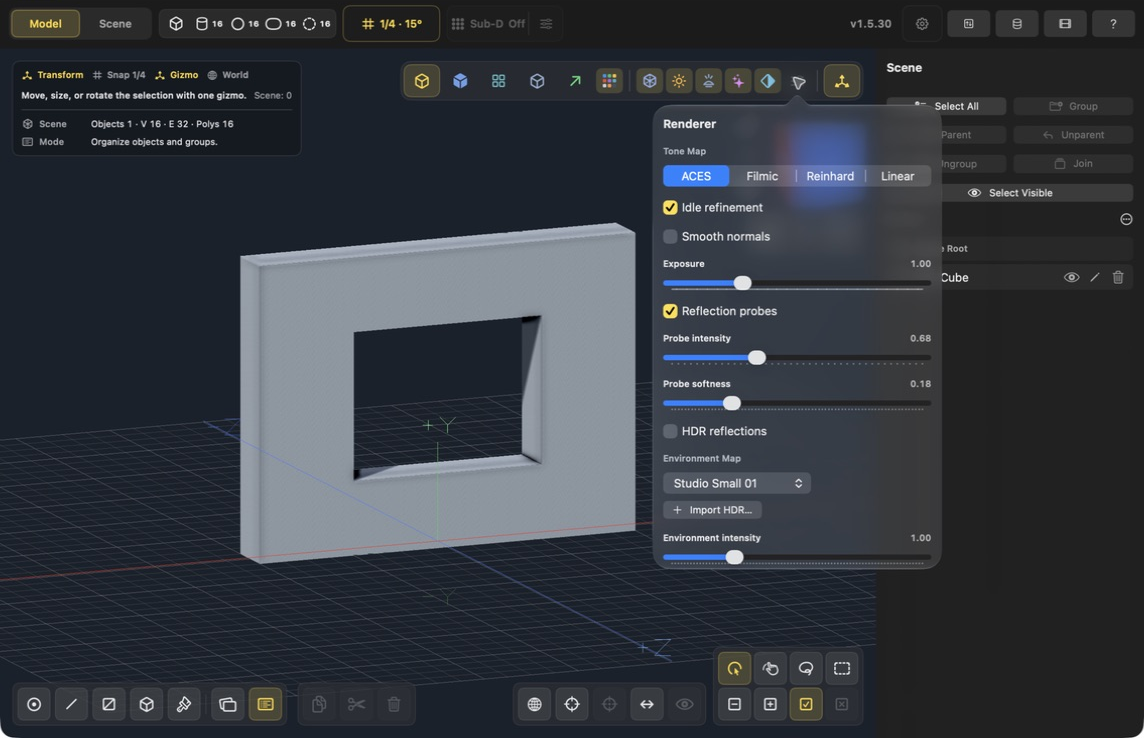This screenshot has height=738, width=1144.
Task: Click the scissors cut icon
Action: 356,704
